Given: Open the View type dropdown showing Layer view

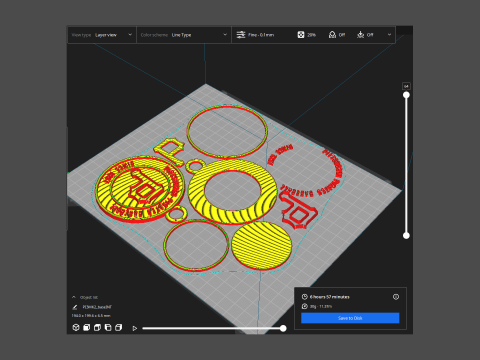Looking at the screenshot, I should tap(102, 35).
